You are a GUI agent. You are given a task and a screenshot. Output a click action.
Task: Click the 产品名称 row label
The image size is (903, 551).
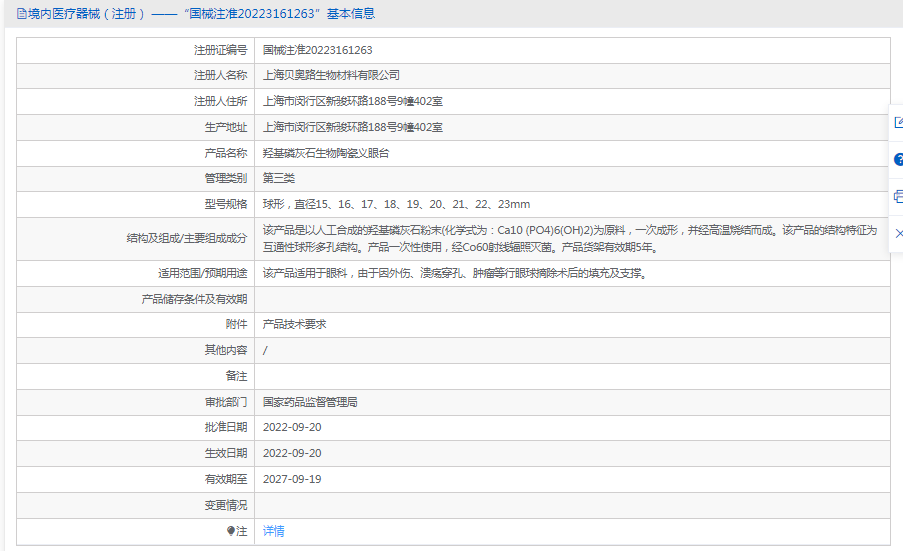[226, 153]
